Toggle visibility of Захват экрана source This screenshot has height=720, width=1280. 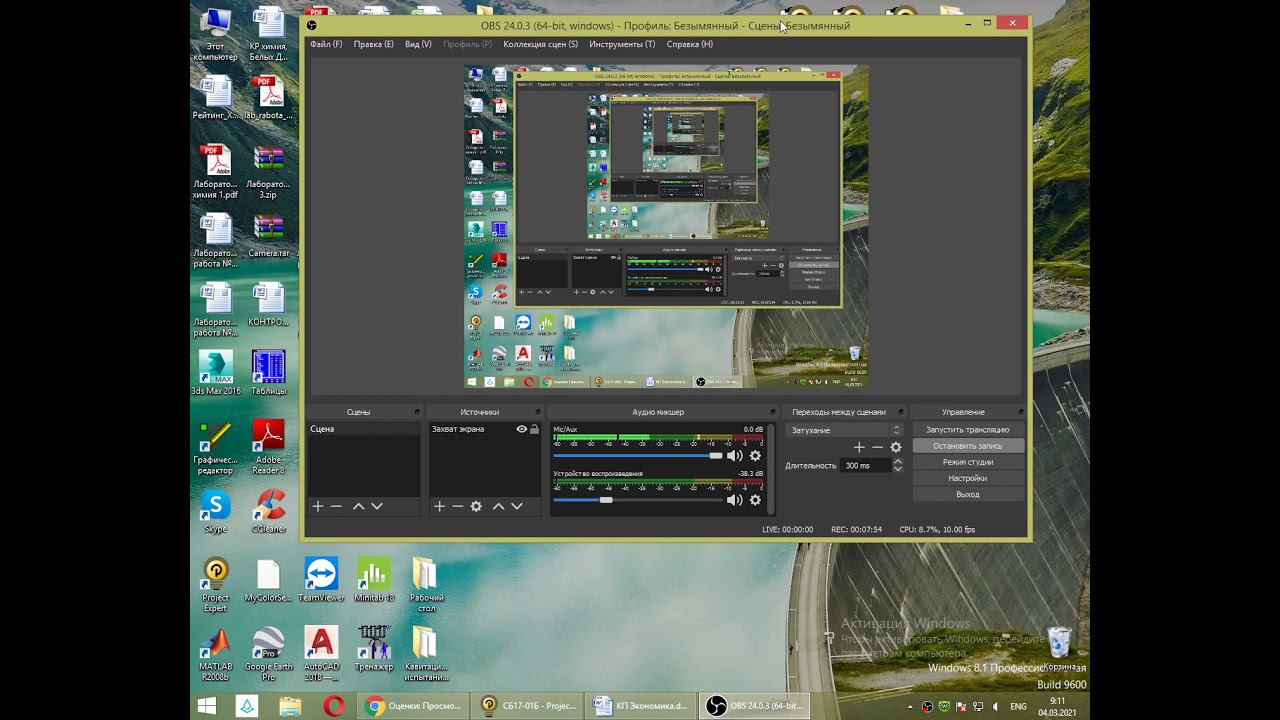[521, 429]
